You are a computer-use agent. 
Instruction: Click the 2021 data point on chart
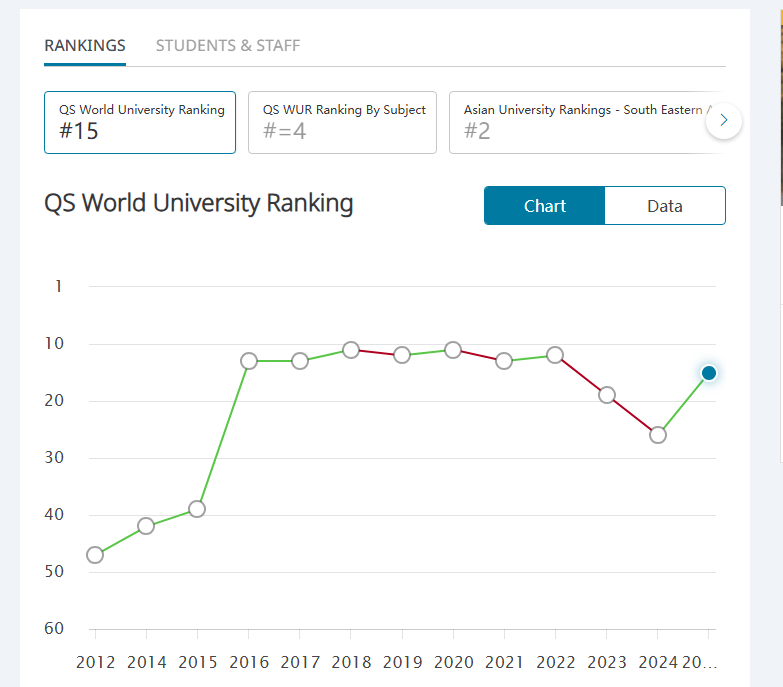click(x=504, y=360)
